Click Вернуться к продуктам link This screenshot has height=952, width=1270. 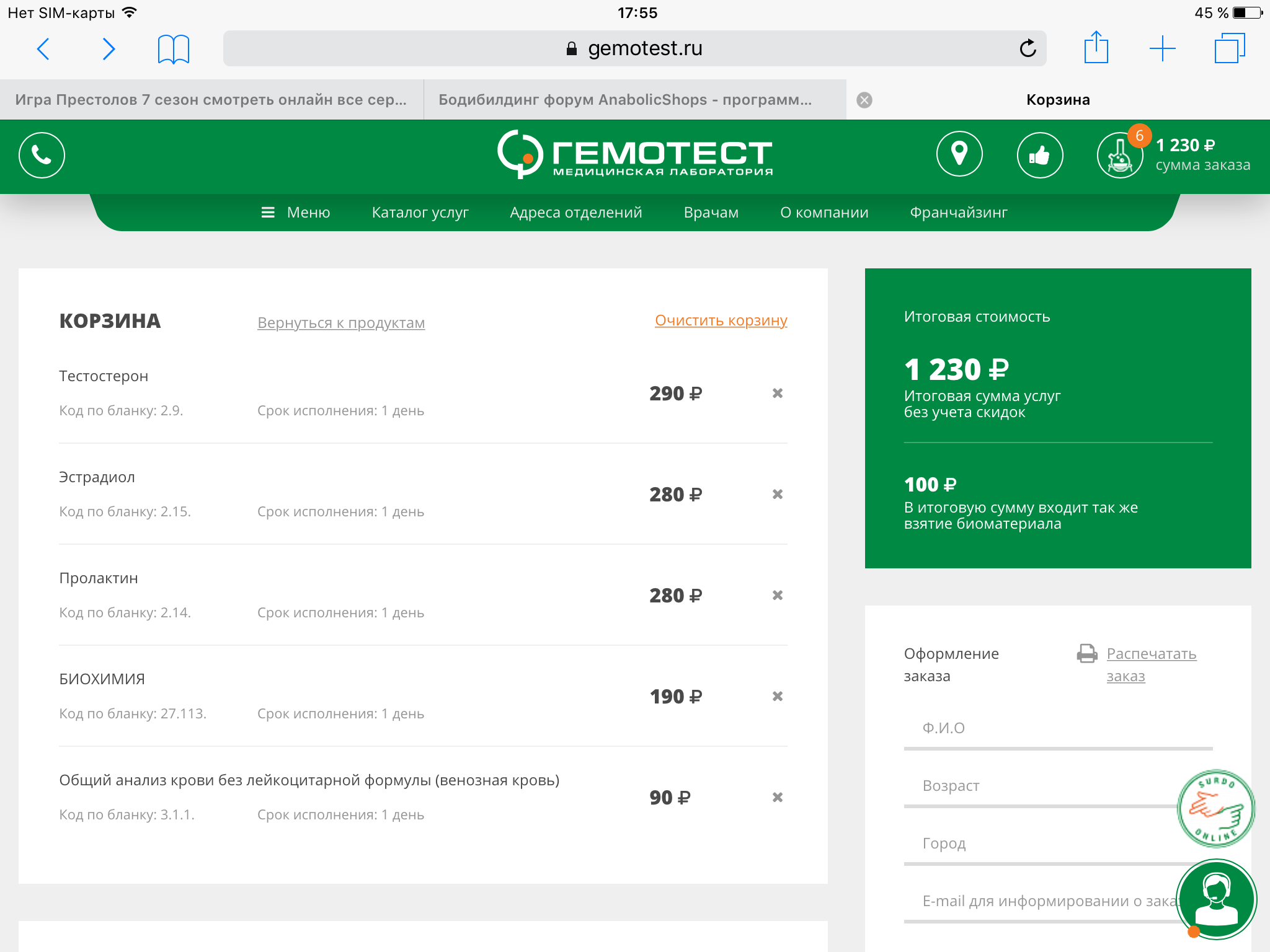341,323
